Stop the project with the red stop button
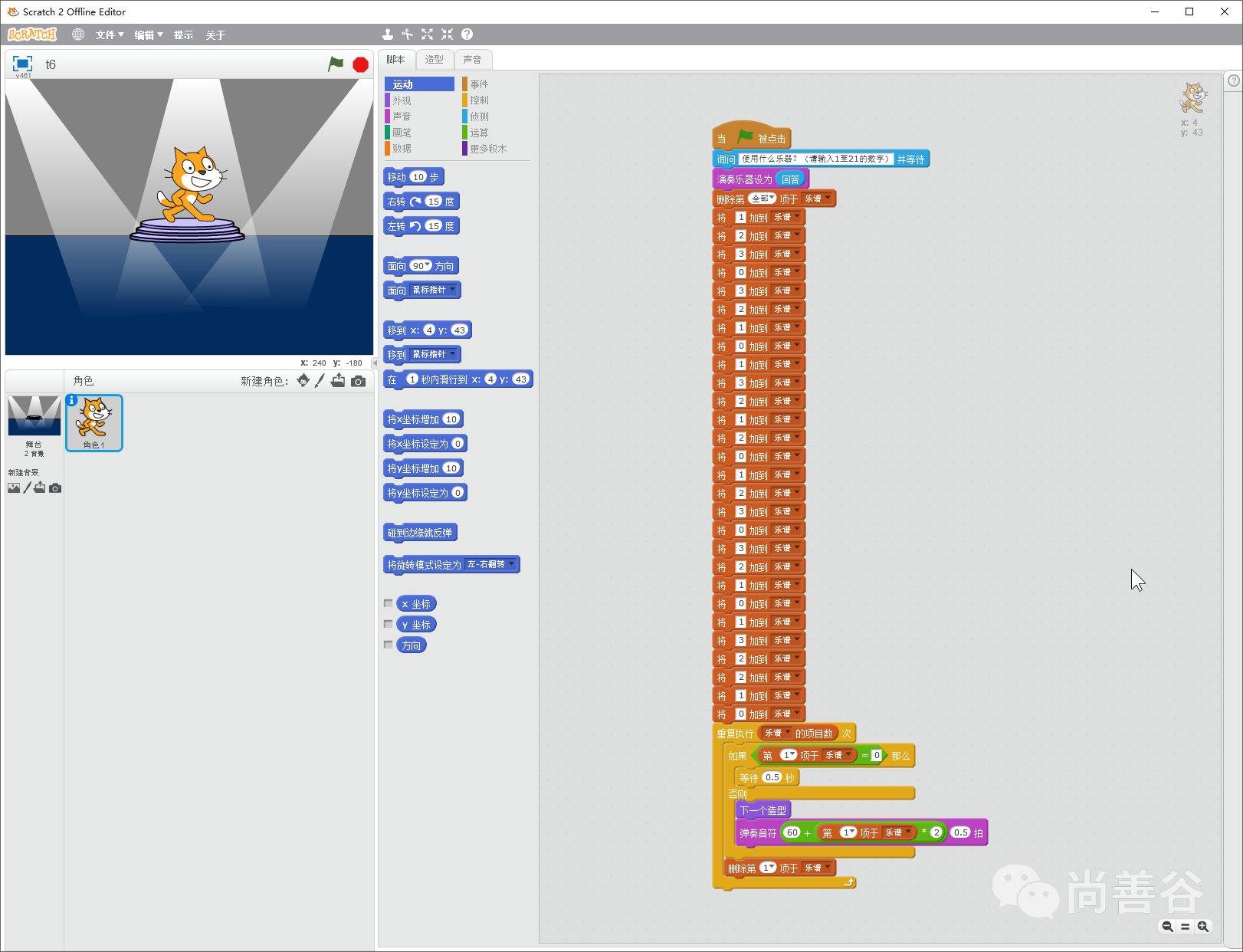 click(360, 65)
